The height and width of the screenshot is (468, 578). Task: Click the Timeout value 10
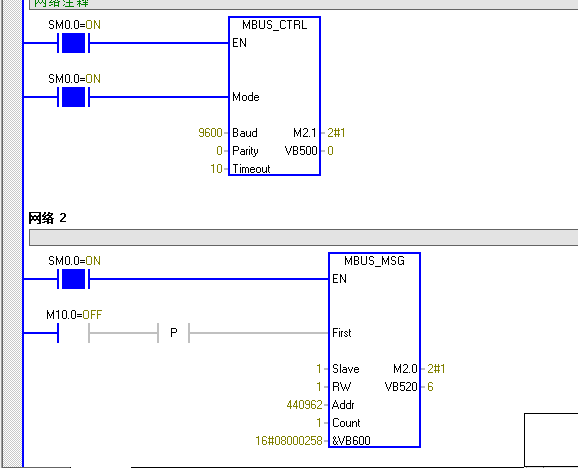click(x=216, y=169)
